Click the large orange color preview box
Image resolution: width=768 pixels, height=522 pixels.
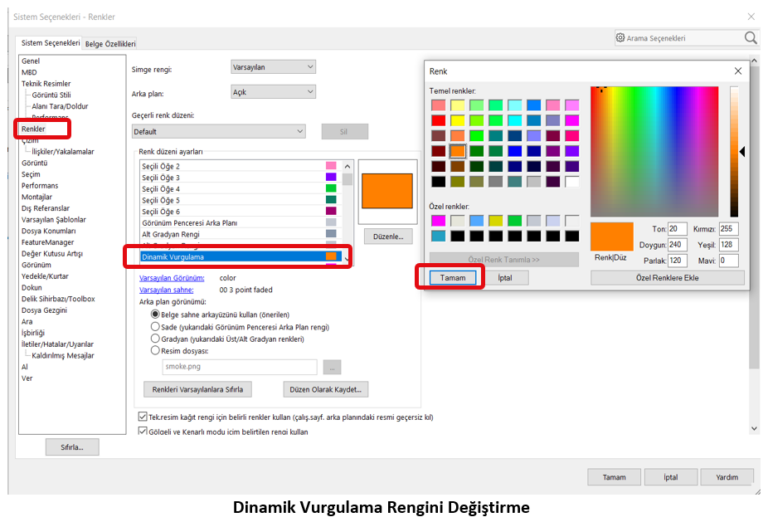pyautogui.click(x=384, y=191)
